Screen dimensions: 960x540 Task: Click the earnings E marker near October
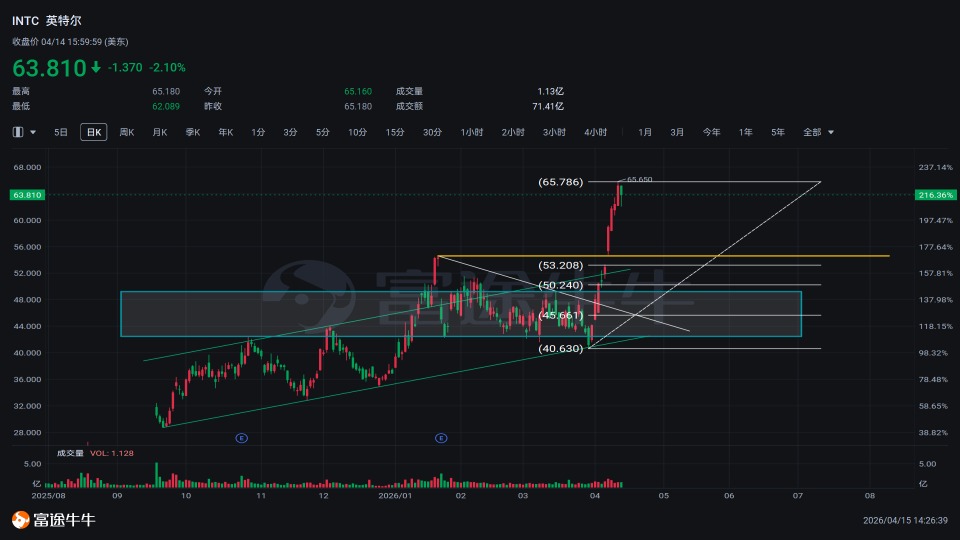coord(241,438)
